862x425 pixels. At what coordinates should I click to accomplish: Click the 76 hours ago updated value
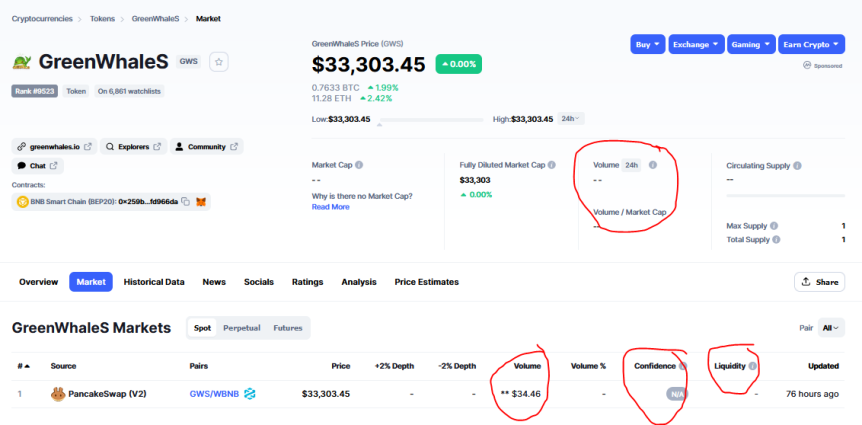(x=813, y=394)
